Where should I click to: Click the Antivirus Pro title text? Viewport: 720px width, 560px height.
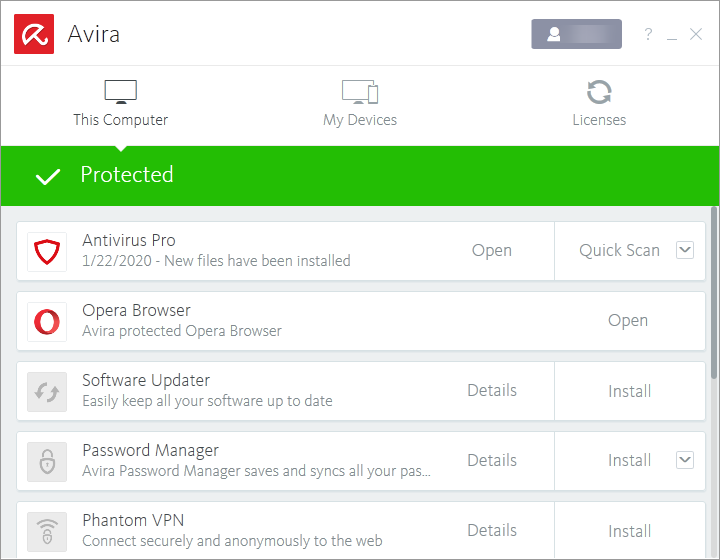[129, 241]
